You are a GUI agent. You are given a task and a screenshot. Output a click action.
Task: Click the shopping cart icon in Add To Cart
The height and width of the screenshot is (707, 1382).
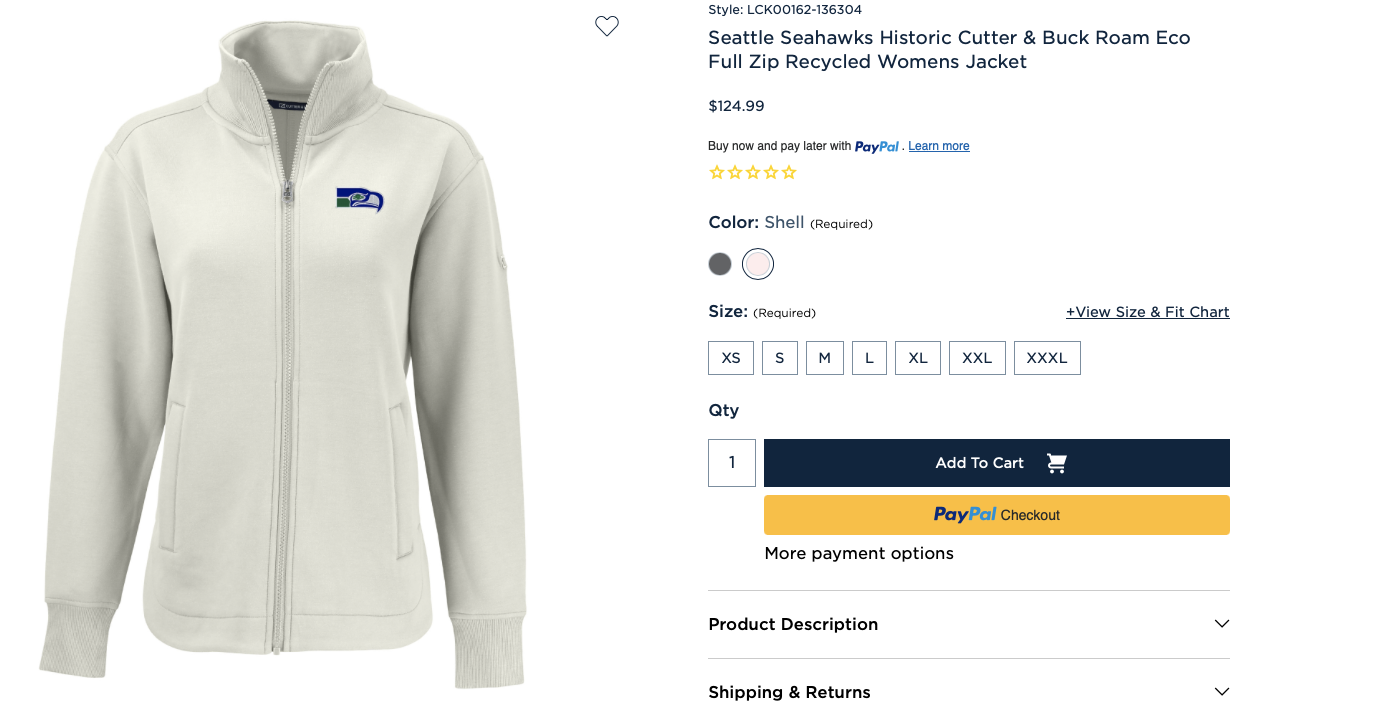1057,463
